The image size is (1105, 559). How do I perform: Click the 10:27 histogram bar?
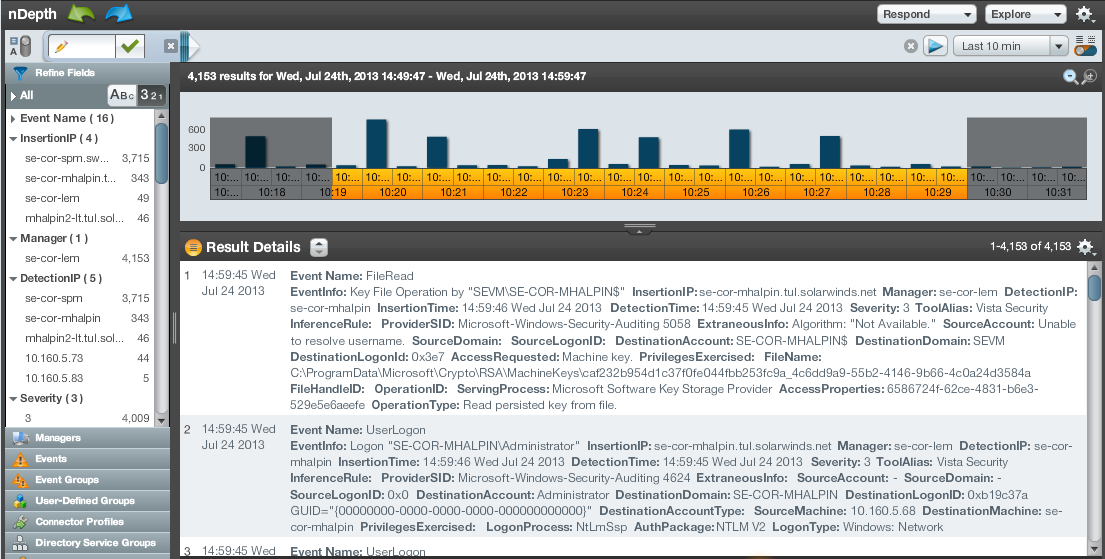point(830,152)
